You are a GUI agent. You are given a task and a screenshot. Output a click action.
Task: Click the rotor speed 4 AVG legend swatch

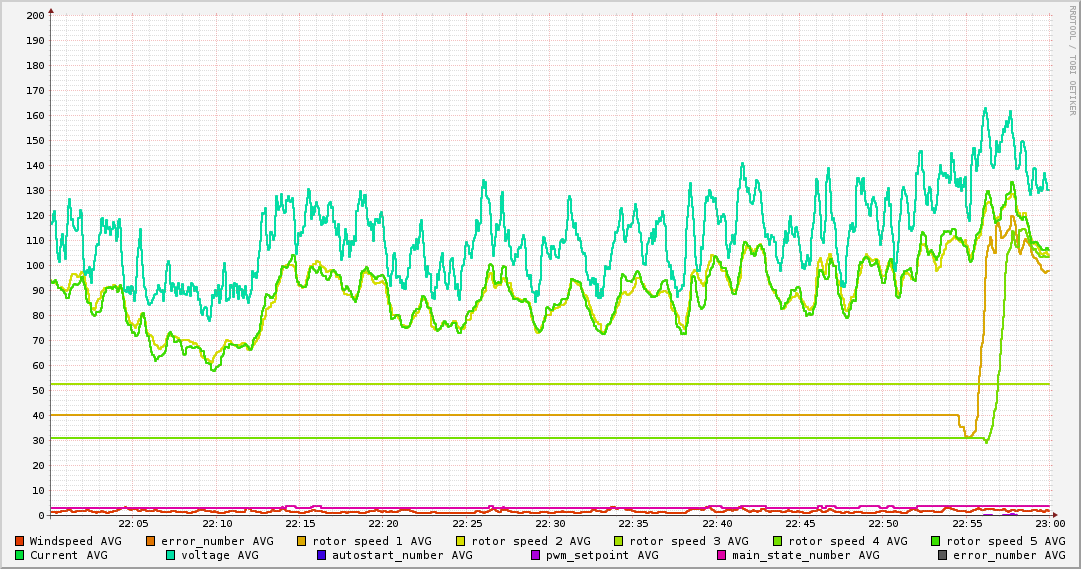779,541
